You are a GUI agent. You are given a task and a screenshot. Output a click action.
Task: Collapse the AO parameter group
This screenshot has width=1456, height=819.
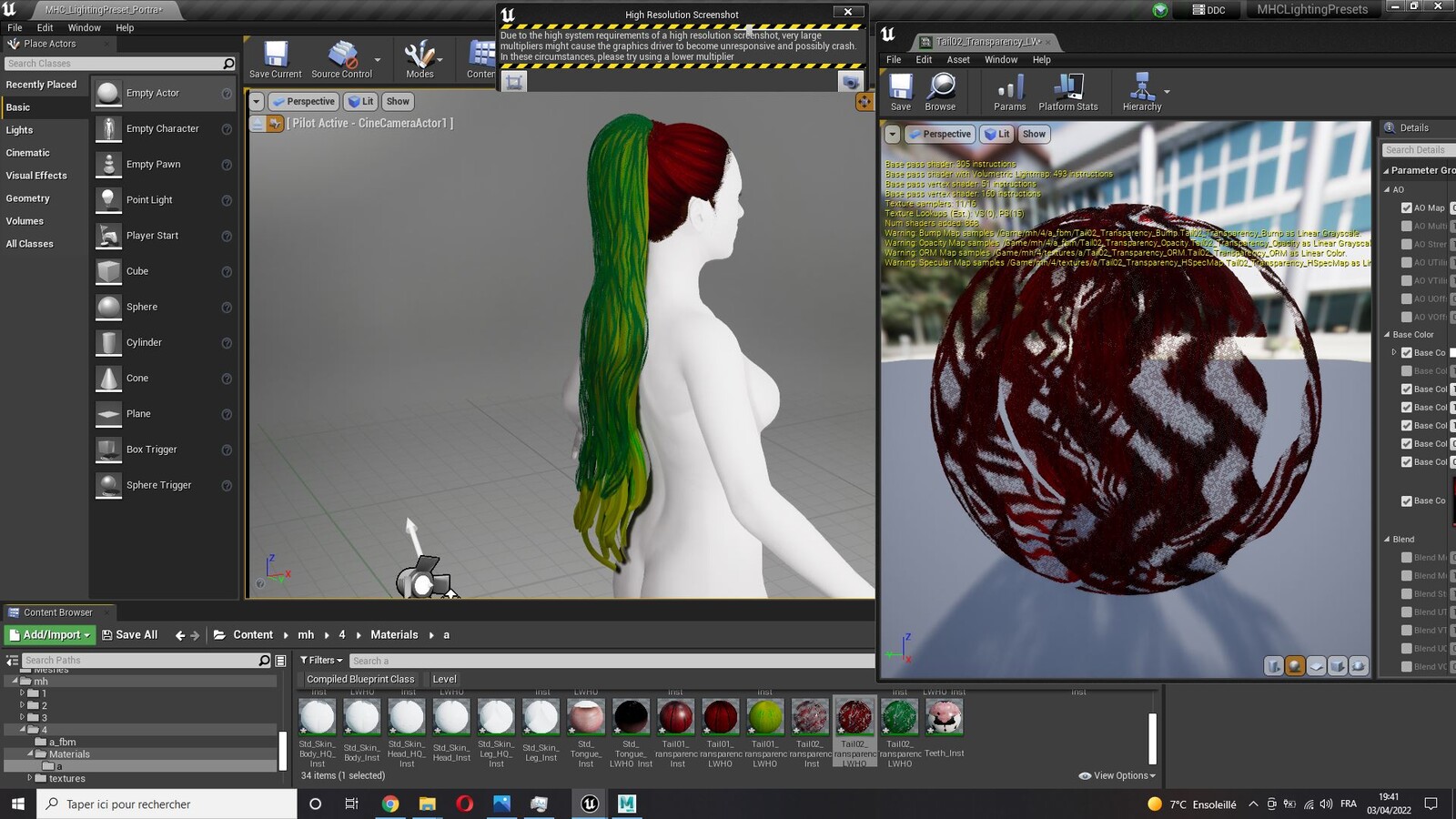[x=1387, y=190]
